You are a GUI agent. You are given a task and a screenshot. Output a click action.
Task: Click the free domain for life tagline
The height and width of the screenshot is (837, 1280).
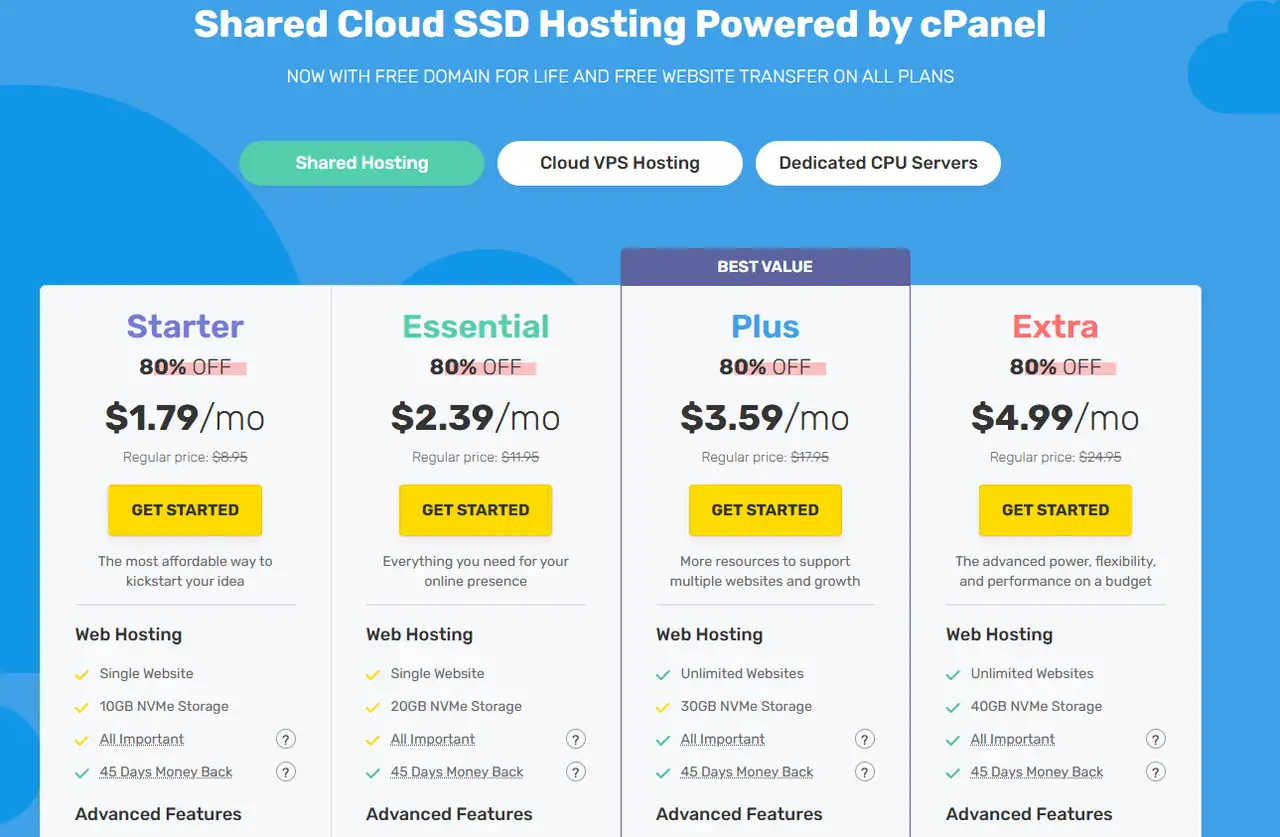point(620,76)
